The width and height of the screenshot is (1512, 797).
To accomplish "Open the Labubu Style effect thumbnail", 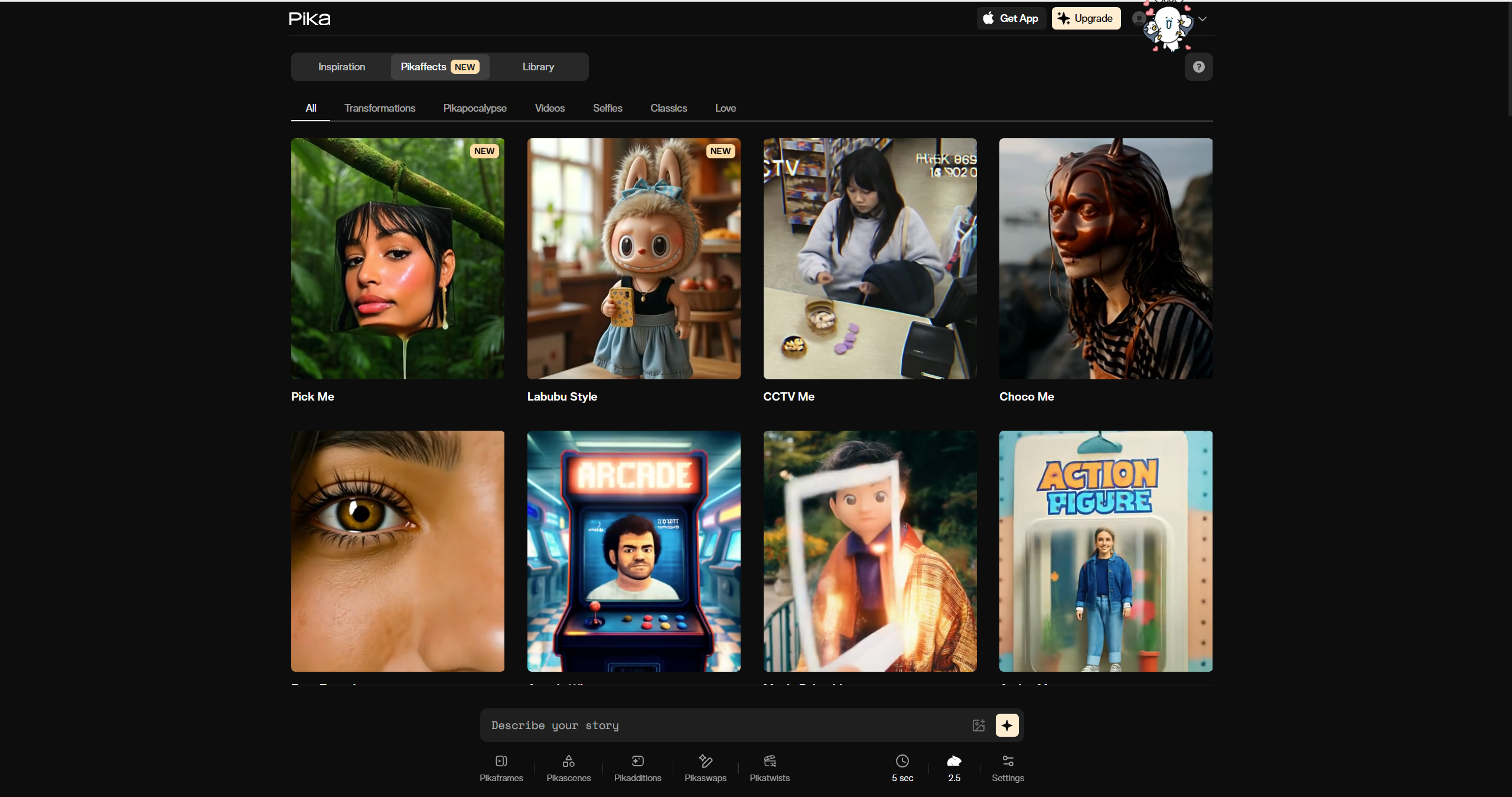I will point(633,259).
